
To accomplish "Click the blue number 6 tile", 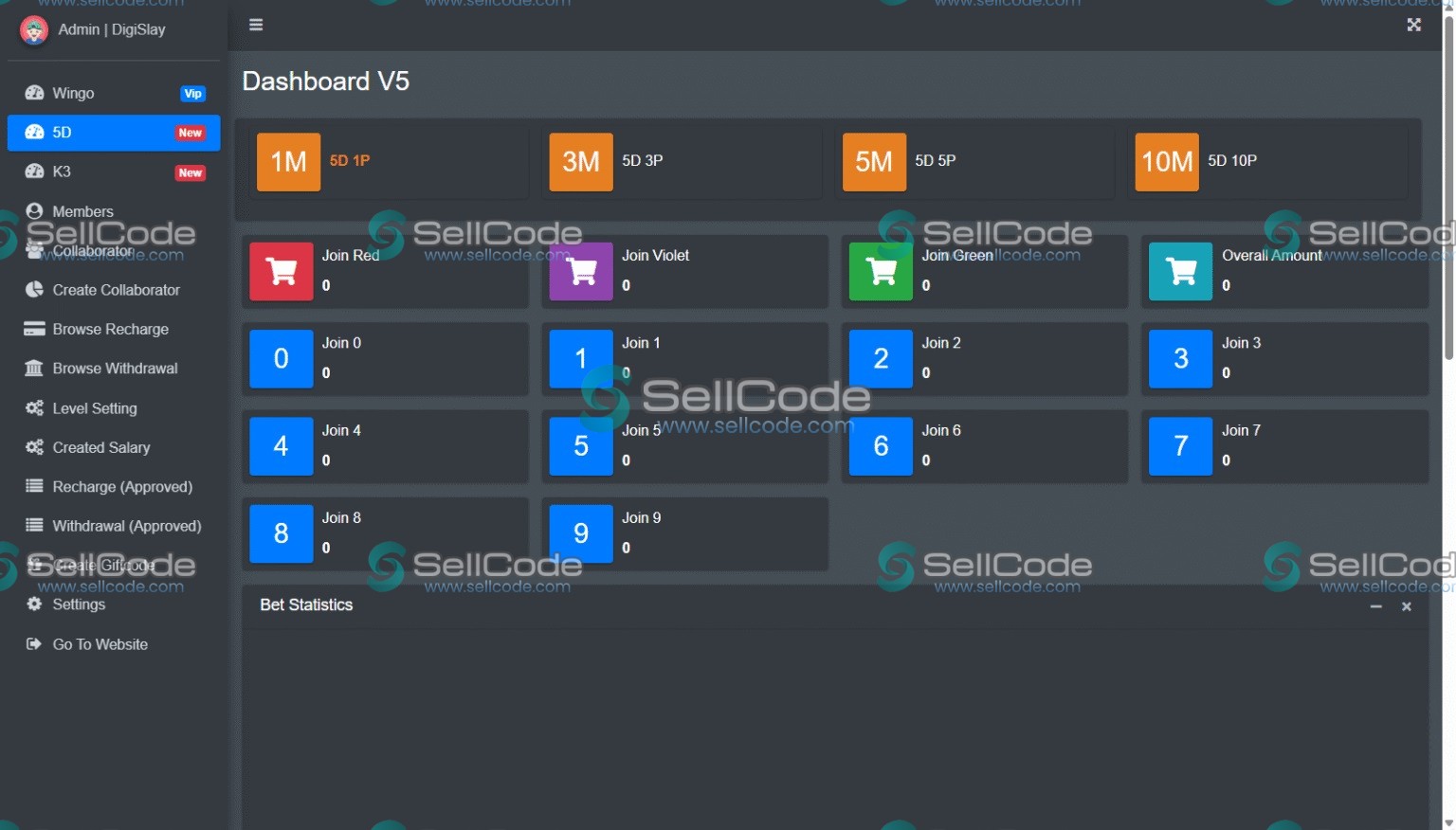I will click(881, 446).
